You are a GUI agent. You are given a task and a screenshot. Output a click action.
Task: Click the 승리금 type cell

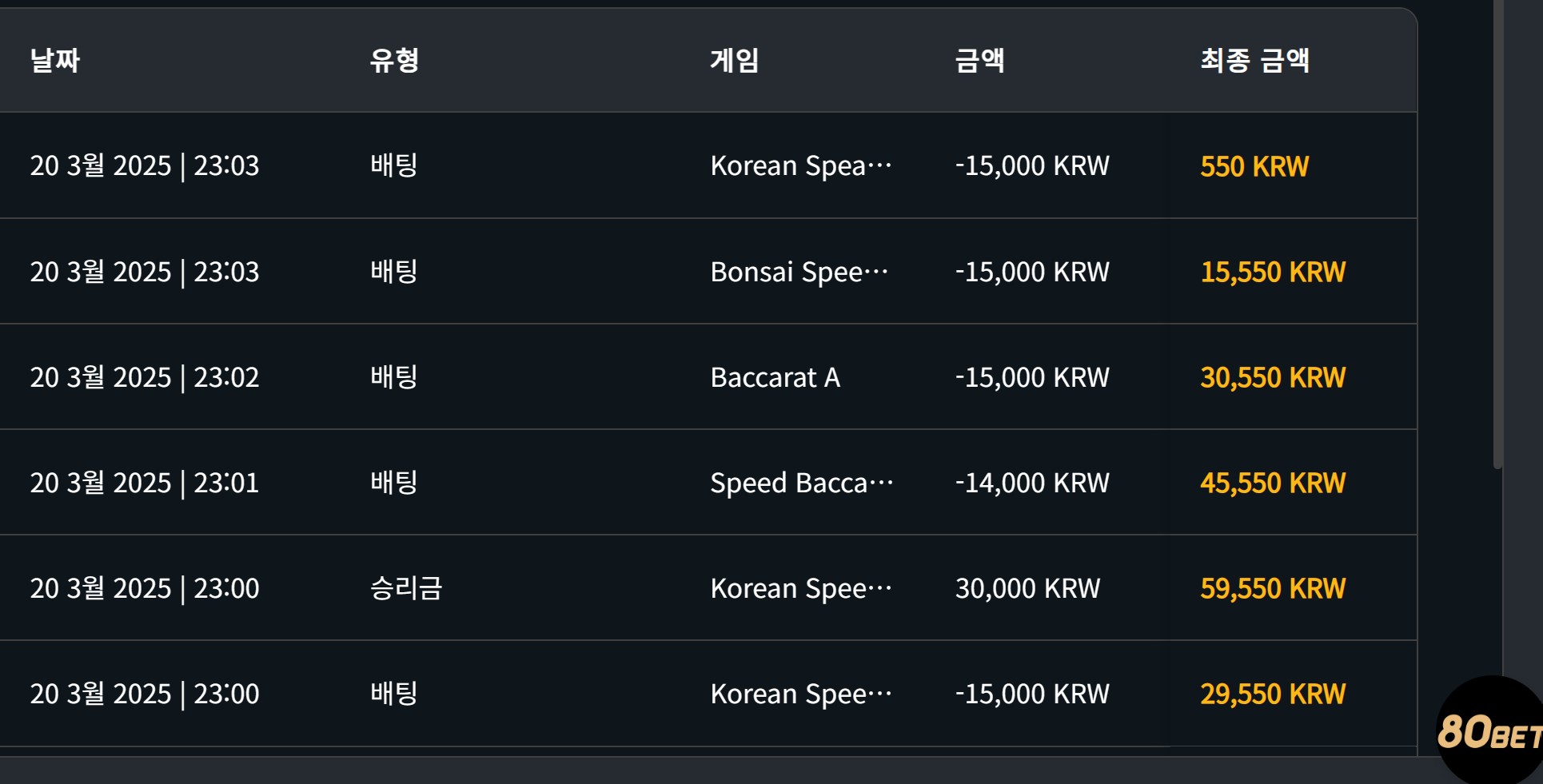click(406, 588)
